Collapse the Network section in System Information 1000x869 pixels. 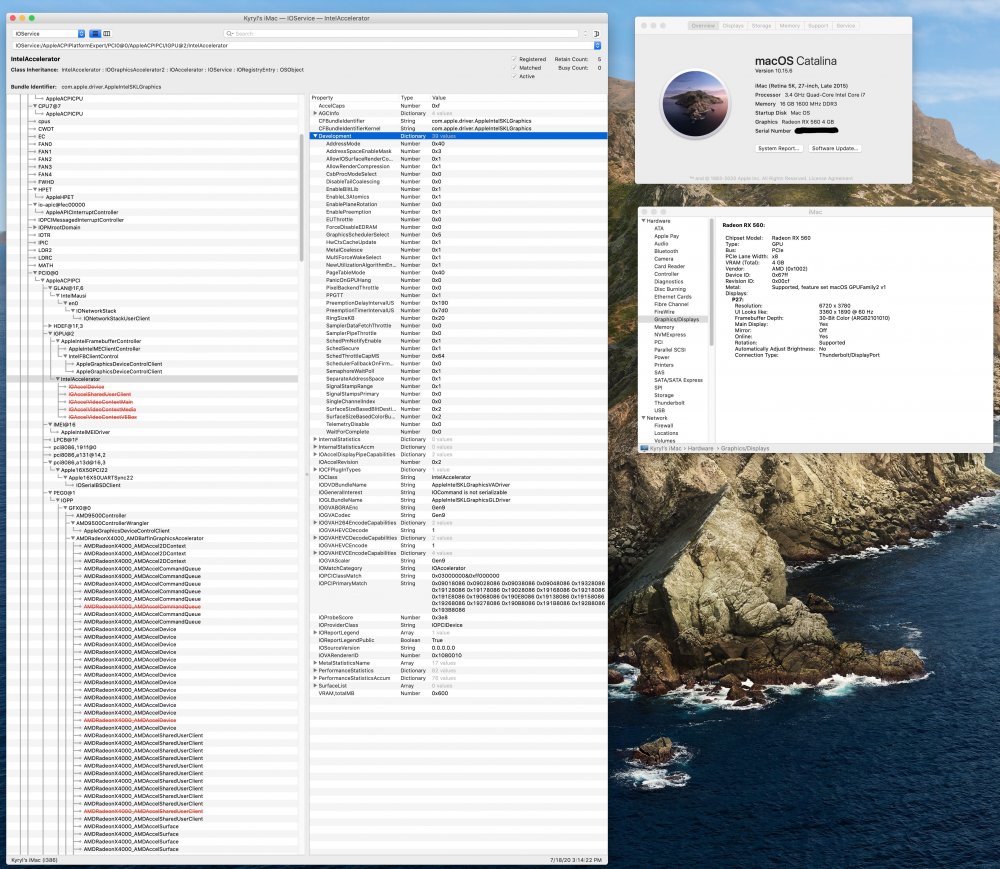coord(643,418)
